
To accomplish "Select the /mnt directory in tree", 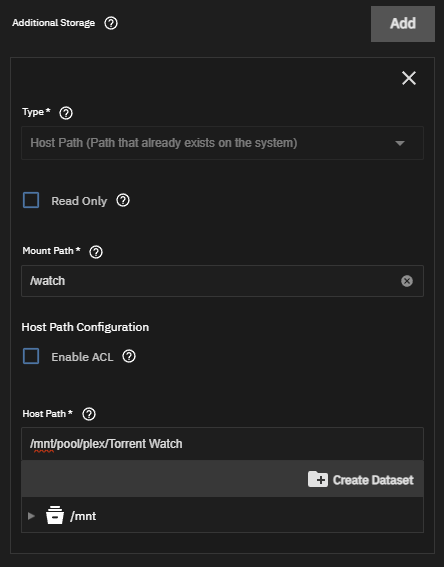I will click(83, 516).
